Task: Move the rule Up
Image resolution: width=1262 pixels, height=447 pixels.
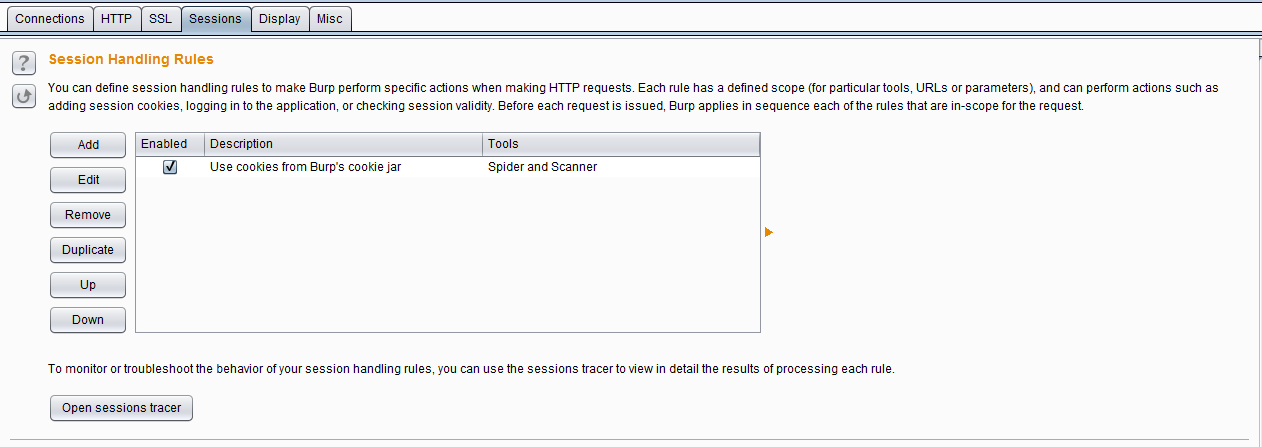Action: [88, 284]
